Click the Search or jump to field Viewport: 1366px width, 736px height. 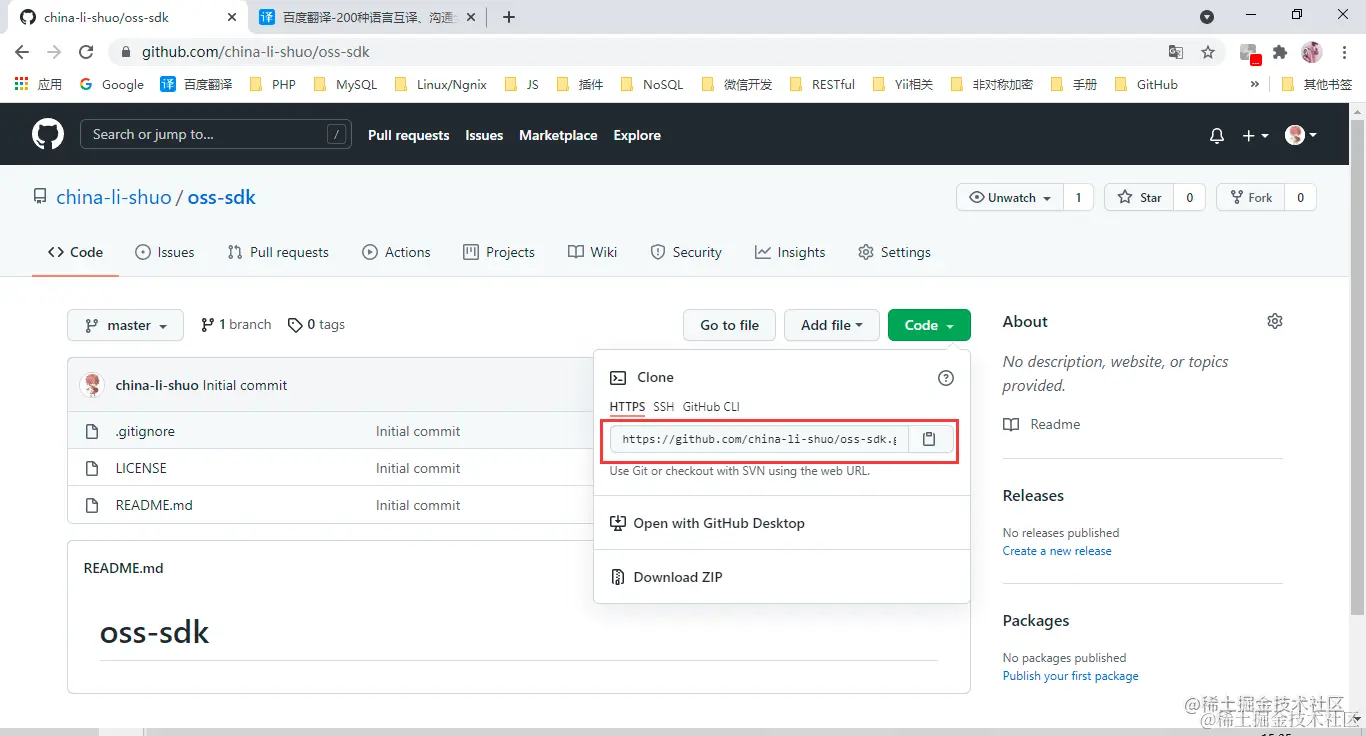coord(215,134)
